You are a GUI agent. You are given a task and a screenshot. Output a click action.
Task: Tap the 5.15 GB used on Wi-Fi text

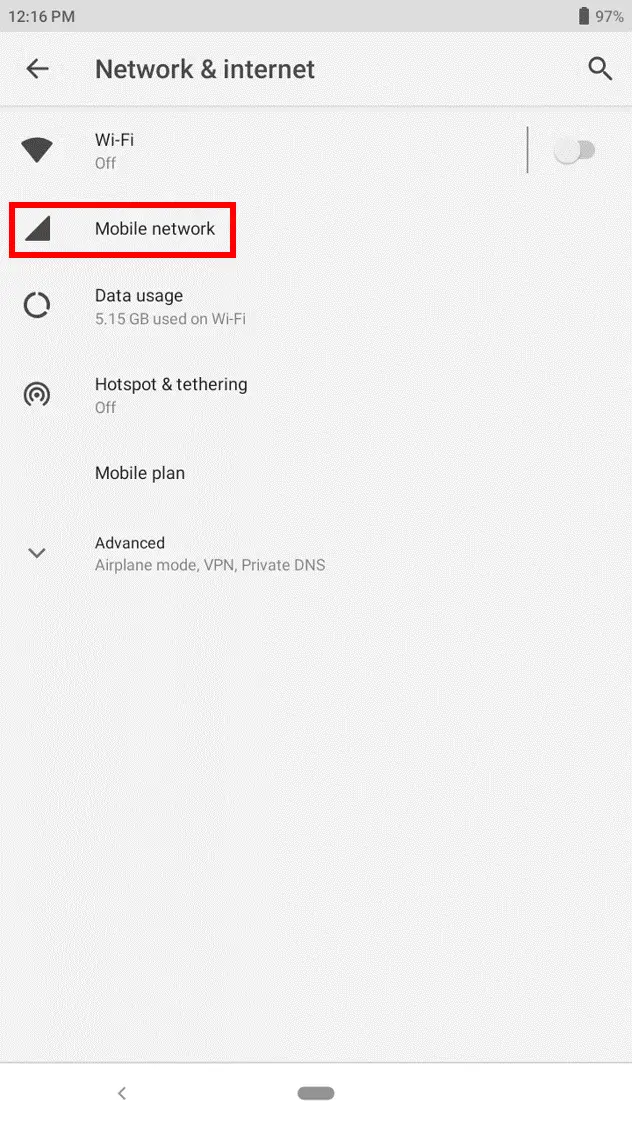click(170, 319)
